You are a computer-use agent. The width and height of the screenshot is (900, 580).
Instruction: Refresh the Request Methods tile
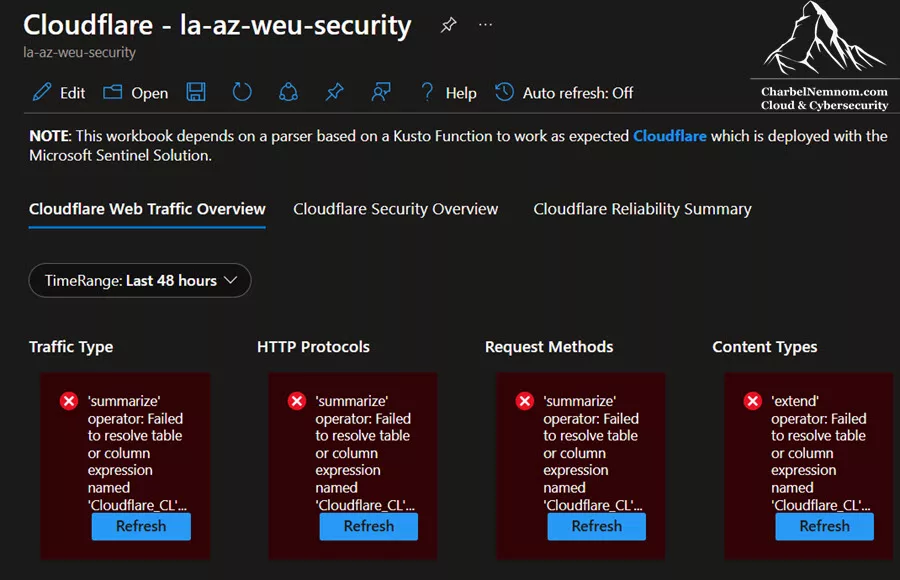pos(596,526)
